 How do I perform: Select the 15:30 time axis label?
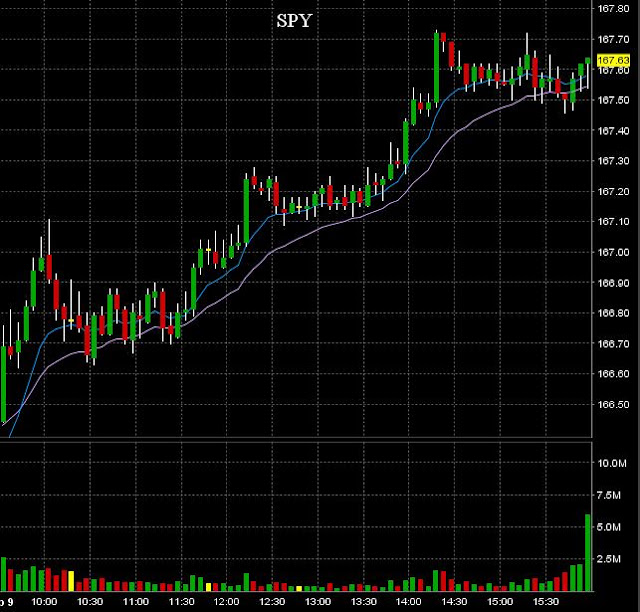point(546,602)
